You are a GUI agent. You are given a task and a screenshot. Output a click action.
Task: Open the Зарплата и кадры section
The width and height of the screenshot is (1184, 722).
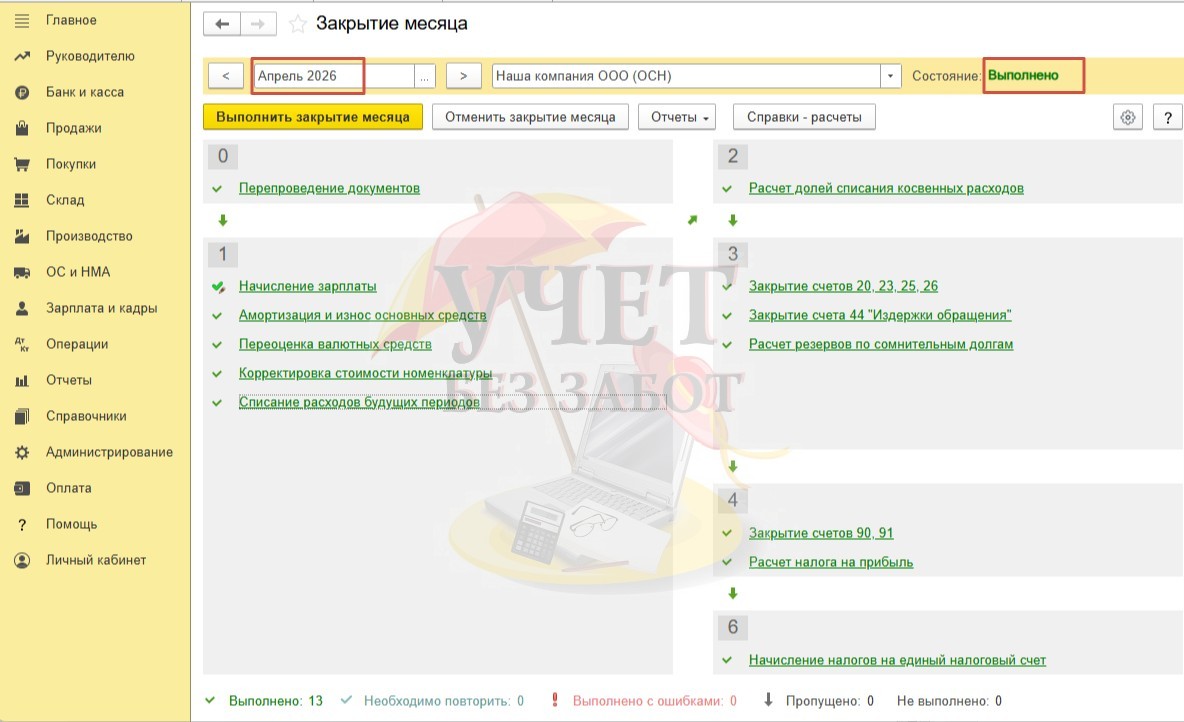point(101,308)
